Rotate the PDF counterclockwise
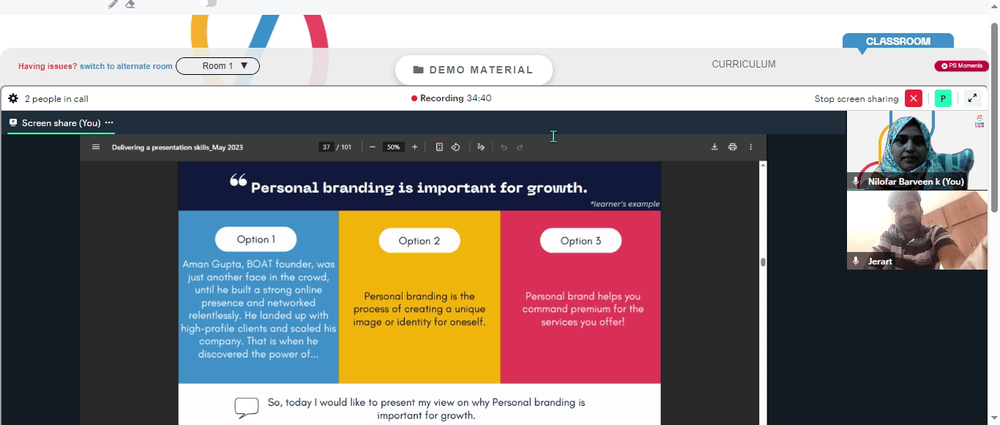This screenshot has height=425, width=1000. pyautogui.click(x=456, y=147)
